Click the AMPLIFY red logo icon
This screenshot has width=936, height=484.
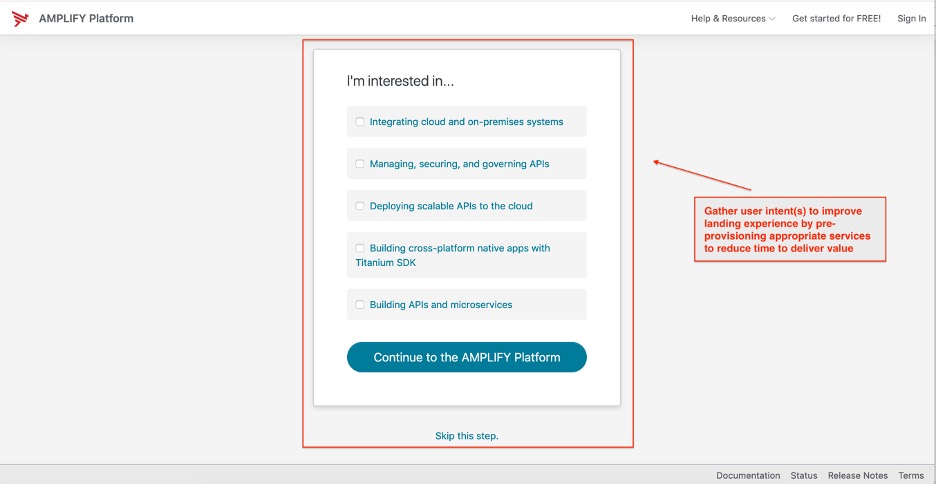coord(20,19)
